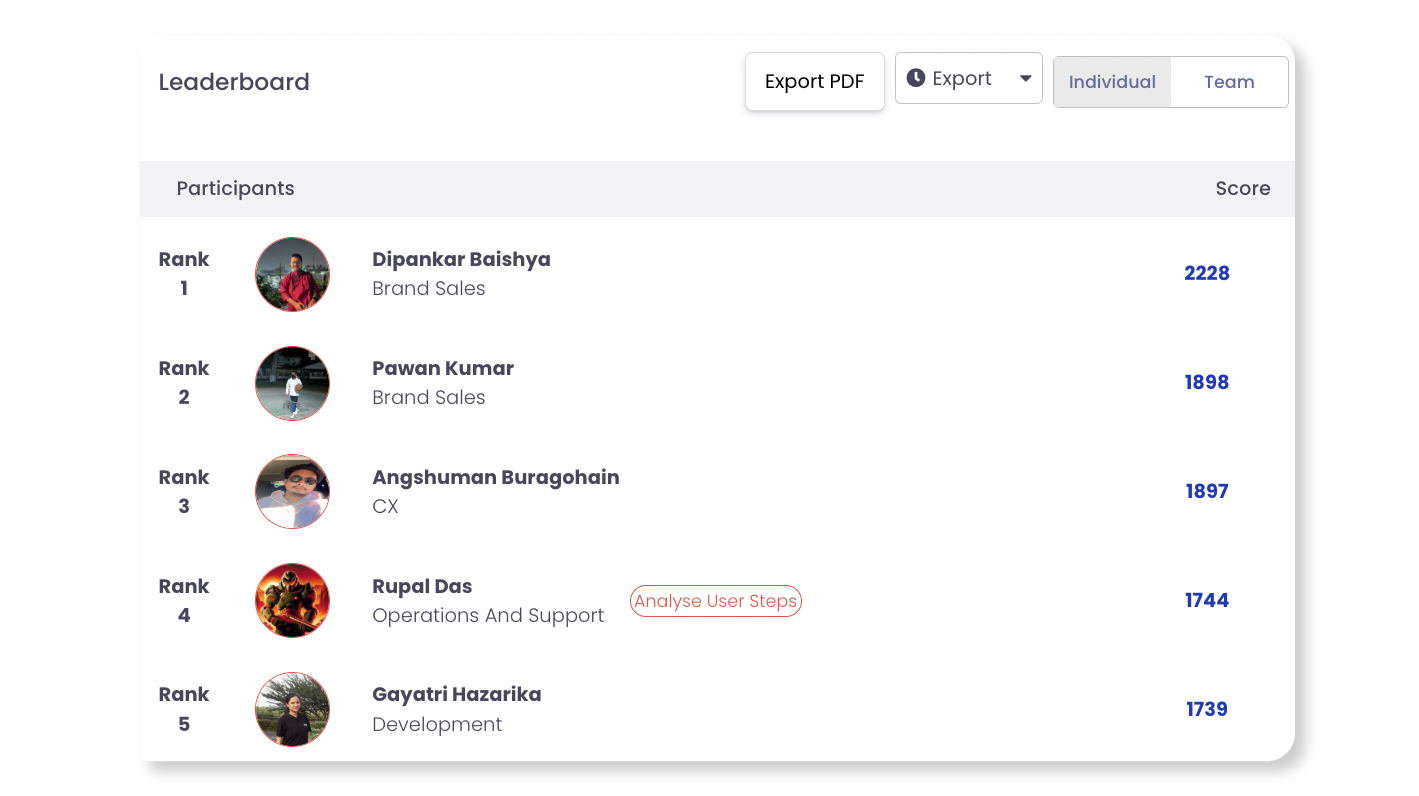Expand the Export dropdown arrow

1025,79
